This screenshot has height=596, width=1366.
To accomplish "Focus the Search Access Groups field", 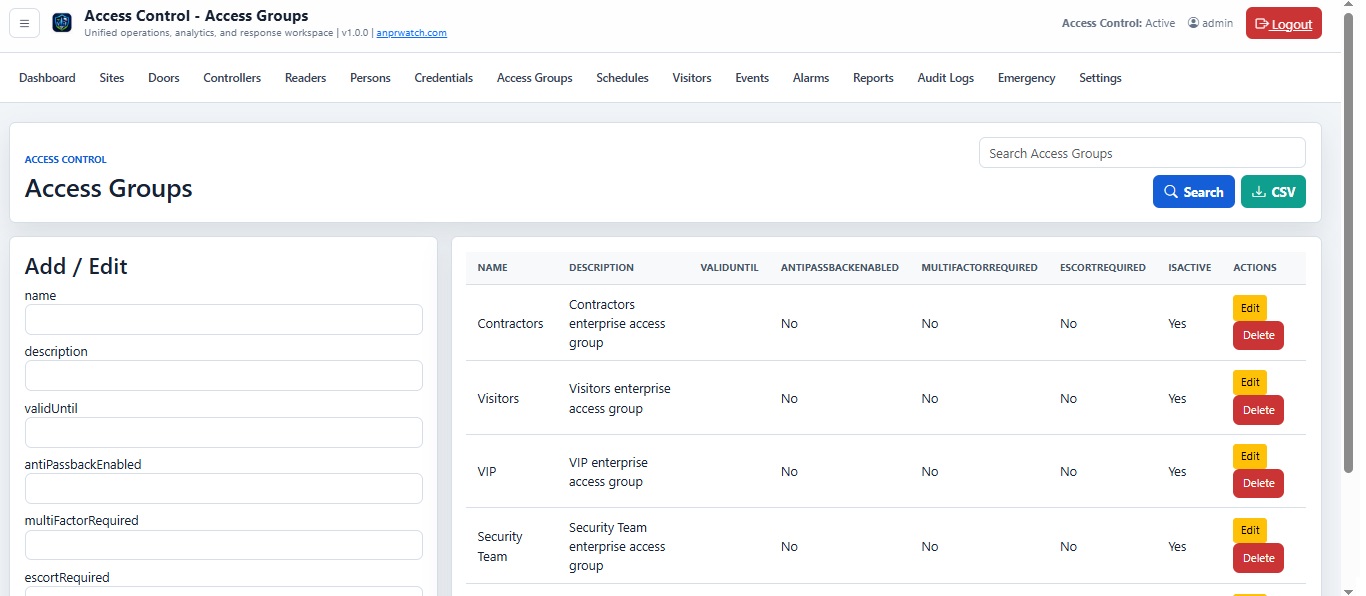I will tap(1142, 153).
